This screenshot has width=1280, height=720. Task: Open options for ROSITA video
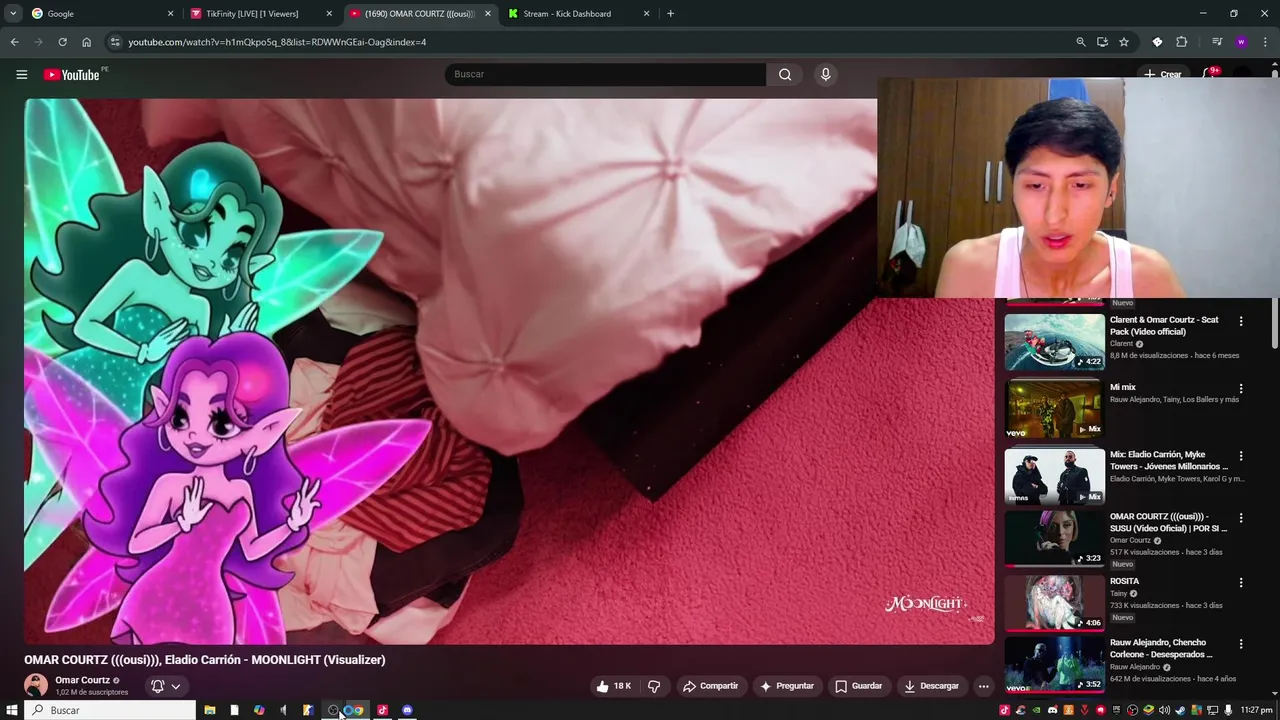point(1241,582)
